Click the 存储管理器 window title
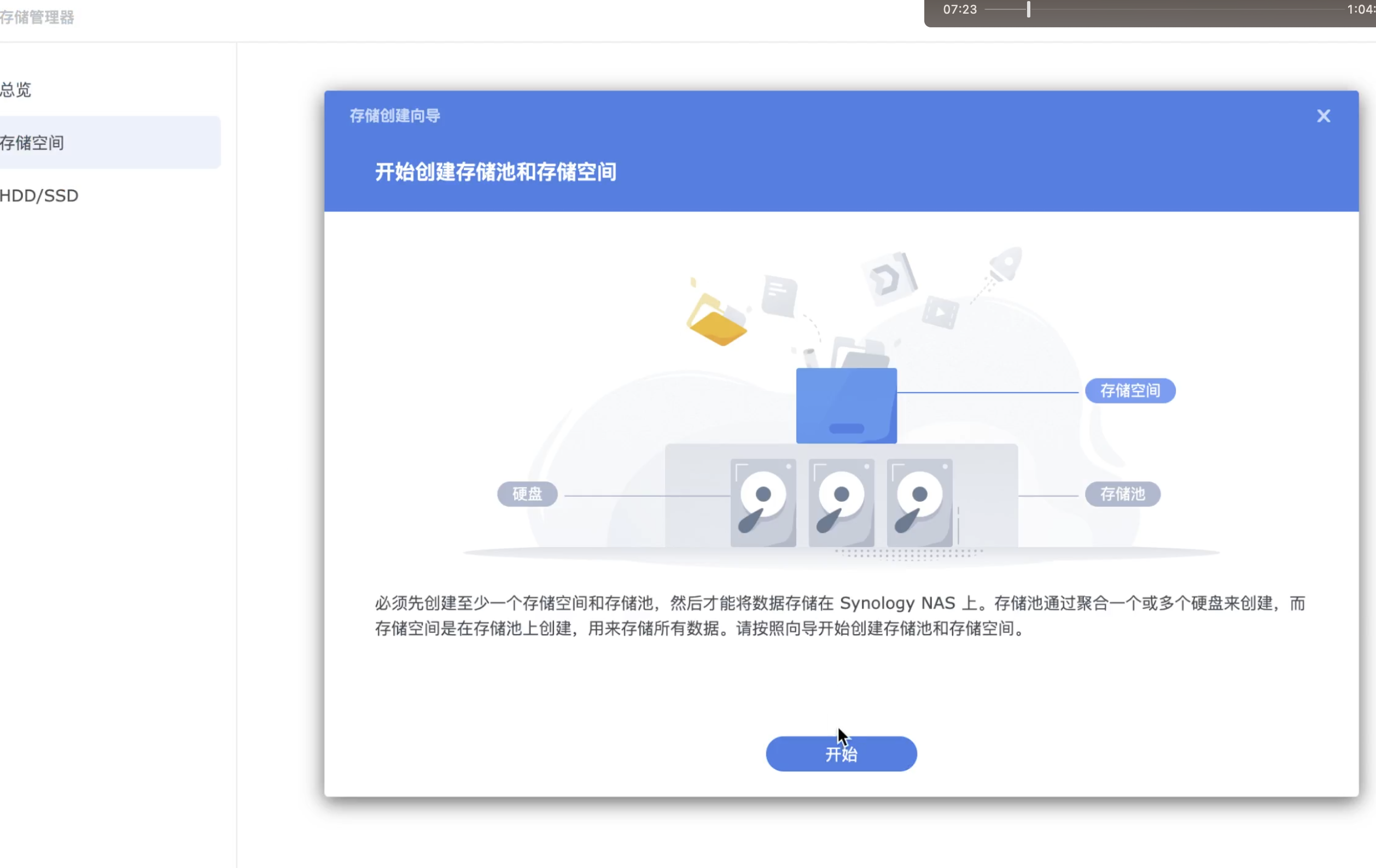This screenshot has width=1376, height=868. pyautogui.click(x=38, y=17)
